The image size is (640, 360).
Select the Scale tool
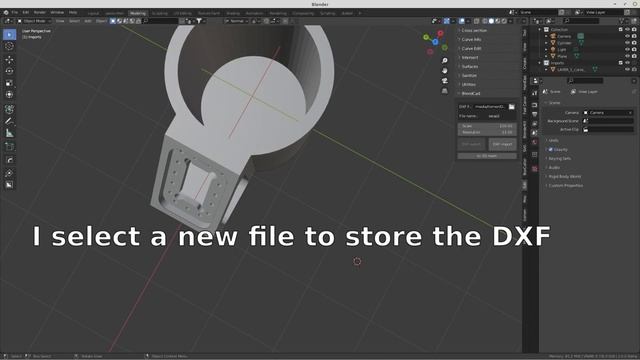point(9,83)
